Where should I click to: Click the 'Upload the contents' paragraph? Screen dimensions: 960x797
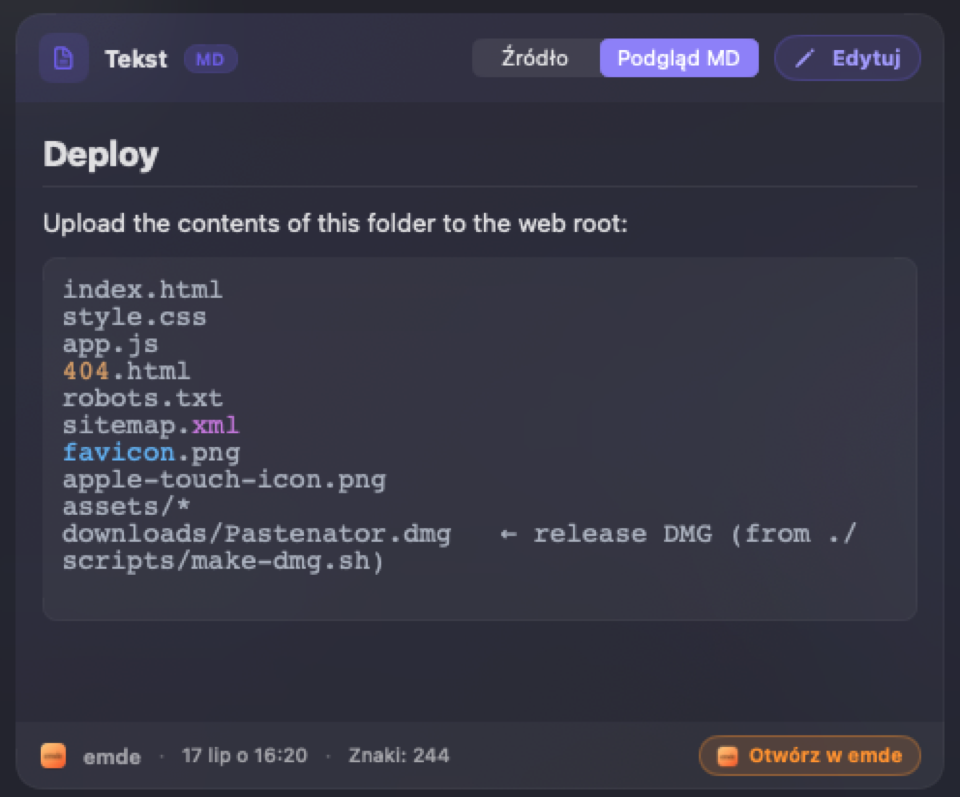[336, 223]
